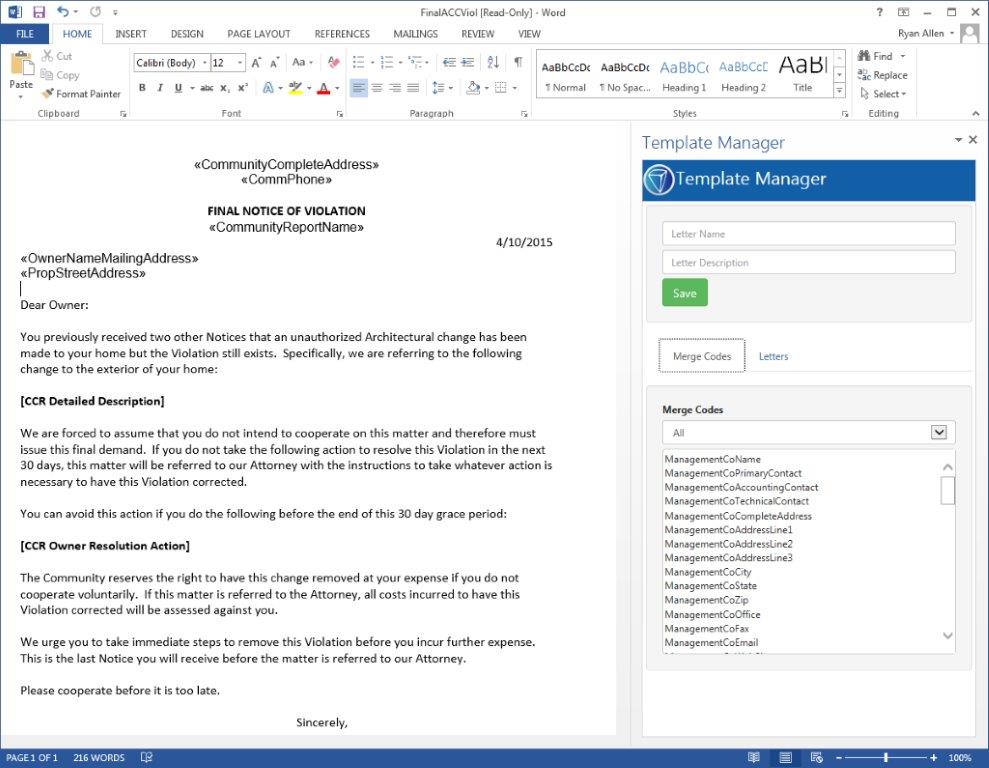
Task: Show paragraph marks with the pilcrow icon
Action: [x=518, y=62]
